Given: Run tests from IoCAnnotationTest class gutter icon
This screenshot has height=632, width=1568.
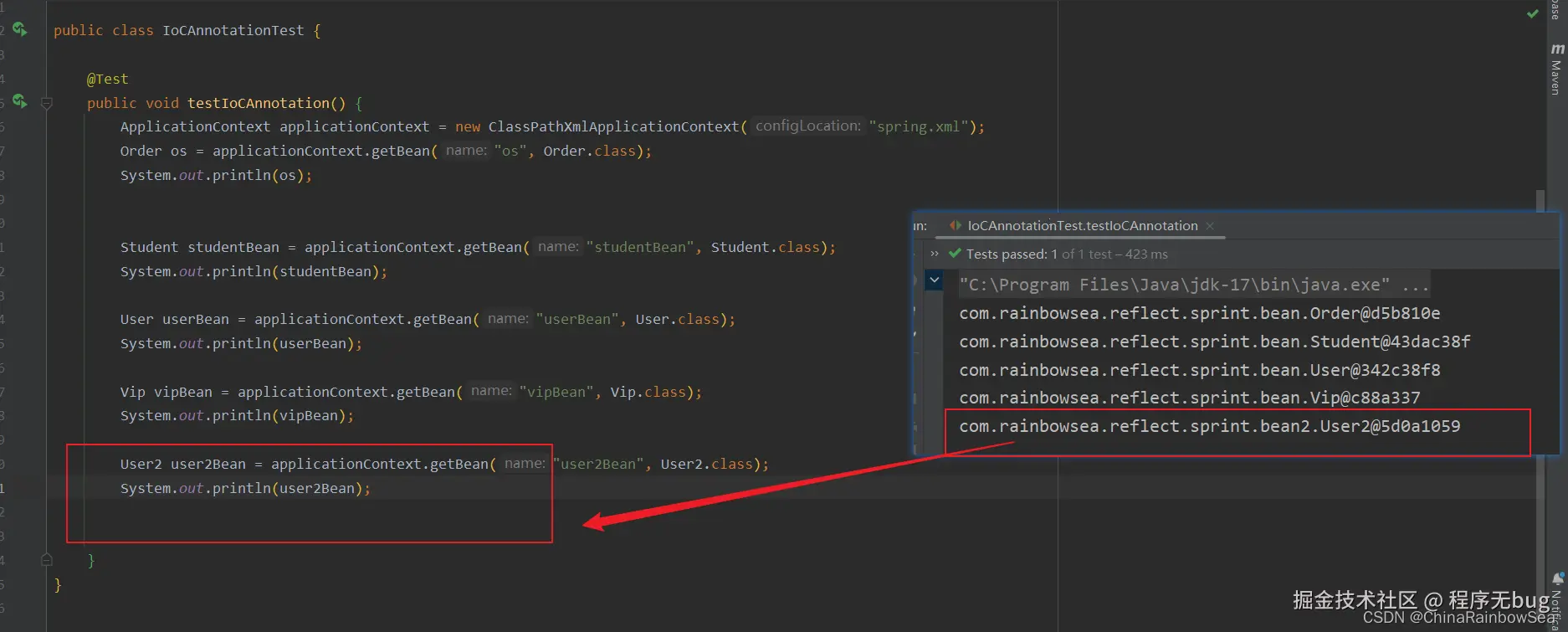Looking at the screenshot, I should (20, 30).
